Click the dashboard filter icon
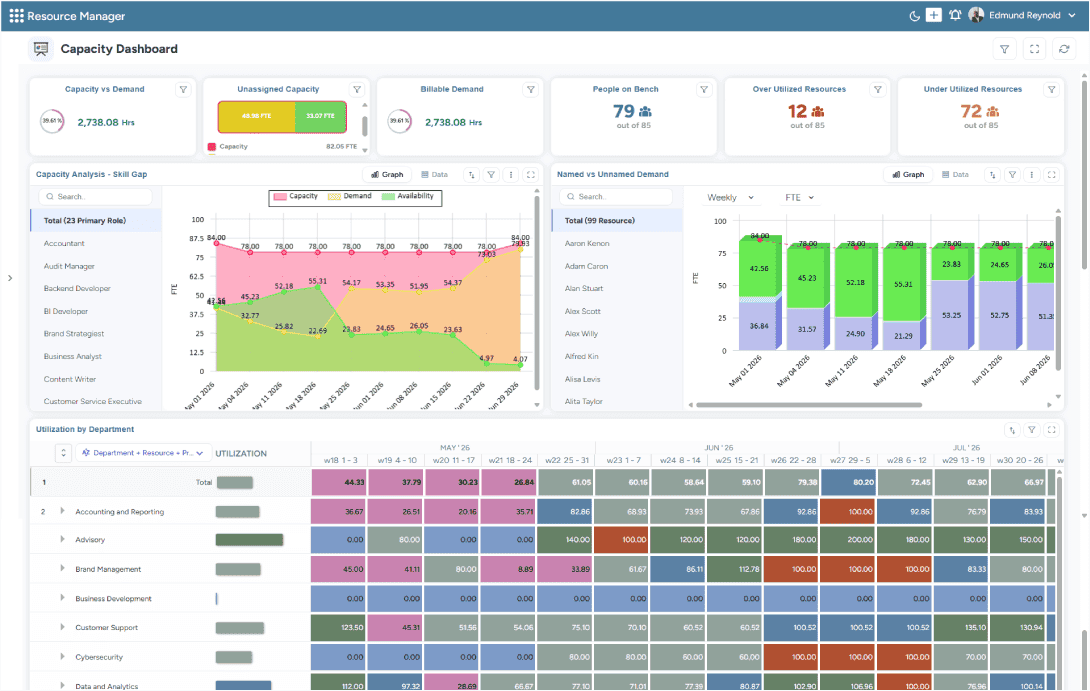1090x691 pixels. (1004, 49)
